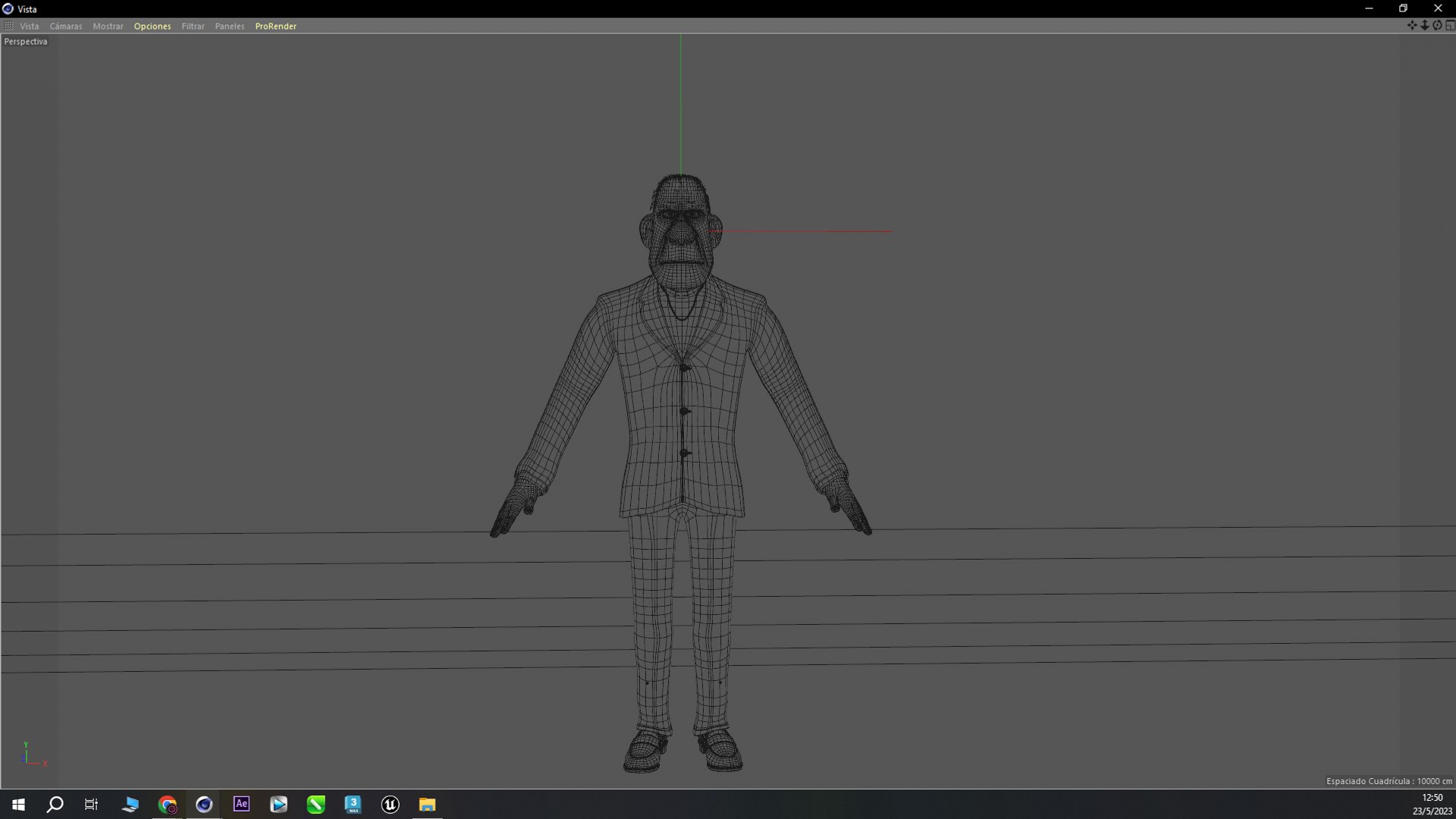Click the Perspectiva viewport label
The width and height of the screenshot is (1456, 819).
click(26, 42)
